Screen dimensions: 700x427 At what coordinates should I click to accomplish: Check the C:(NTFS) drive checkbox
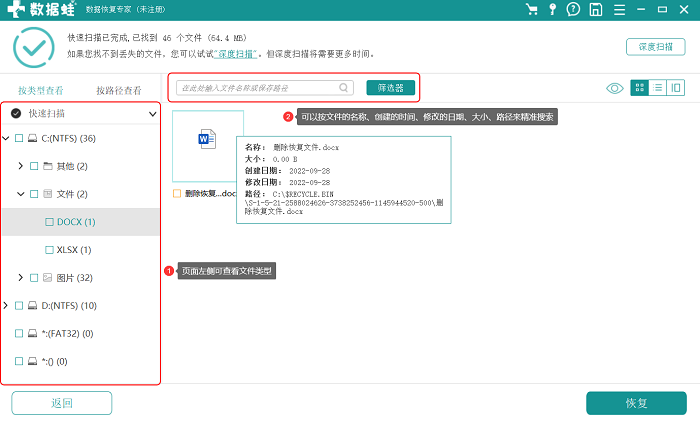tap(19, 138)
